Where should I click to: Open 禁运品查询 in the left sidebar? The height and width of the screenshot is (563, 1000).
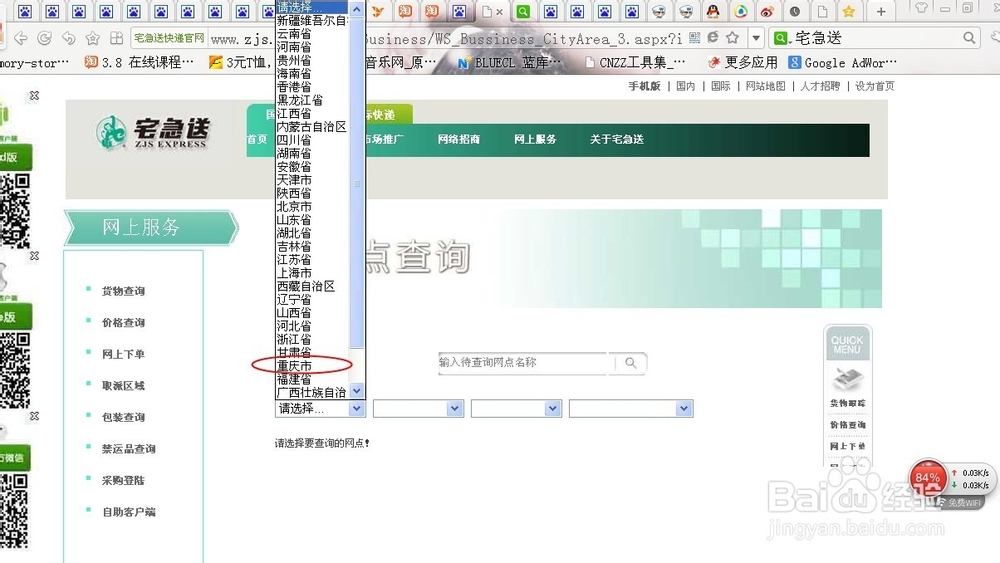tap(128, 449)
